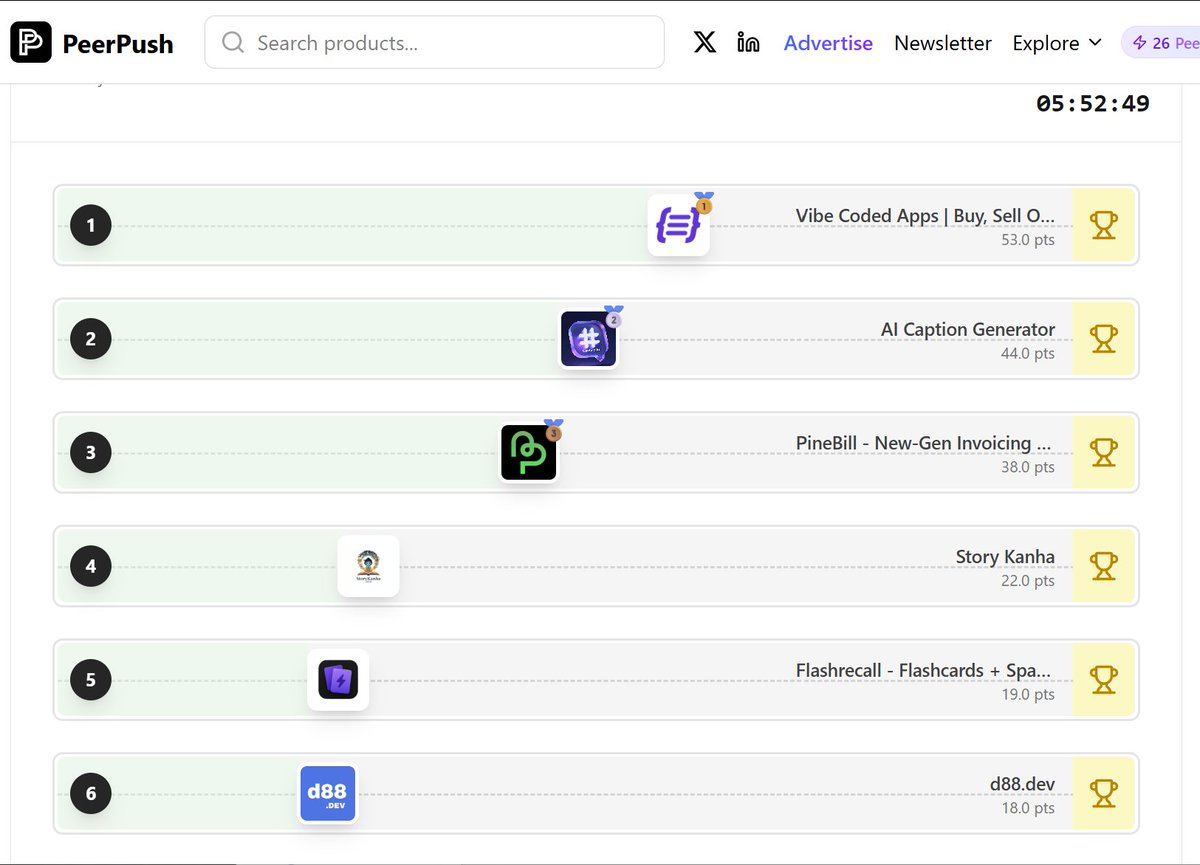This screenshot has width=1200, height=865.
Task: Click the AI Caption Generator logo icon
Action: tap(588, 339)
